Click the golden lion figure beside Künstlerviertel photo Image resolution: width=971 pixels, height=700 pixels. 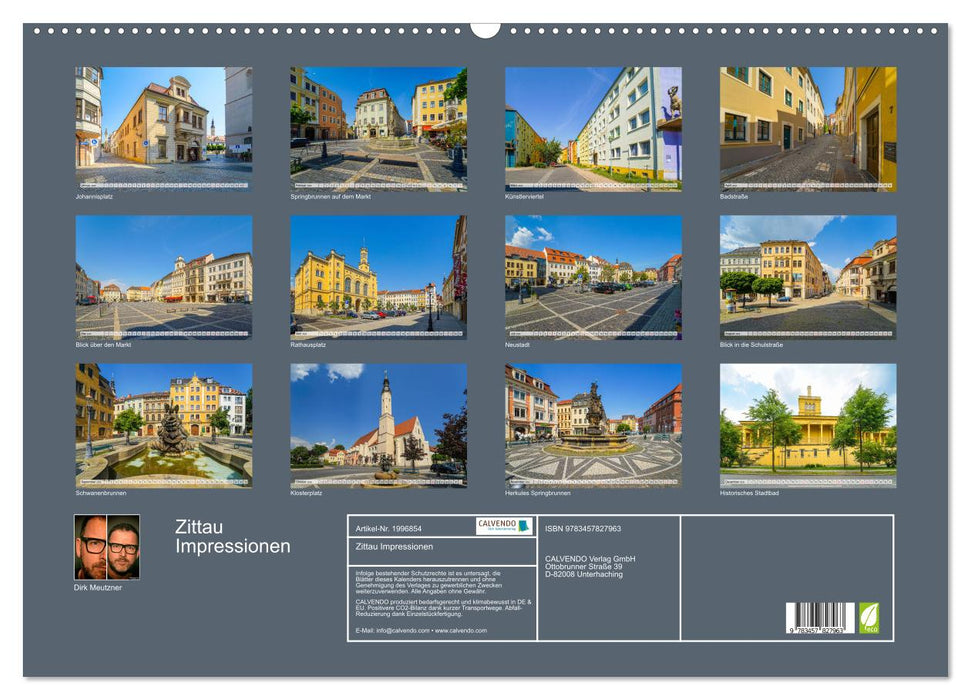click(x=674, y=102)
